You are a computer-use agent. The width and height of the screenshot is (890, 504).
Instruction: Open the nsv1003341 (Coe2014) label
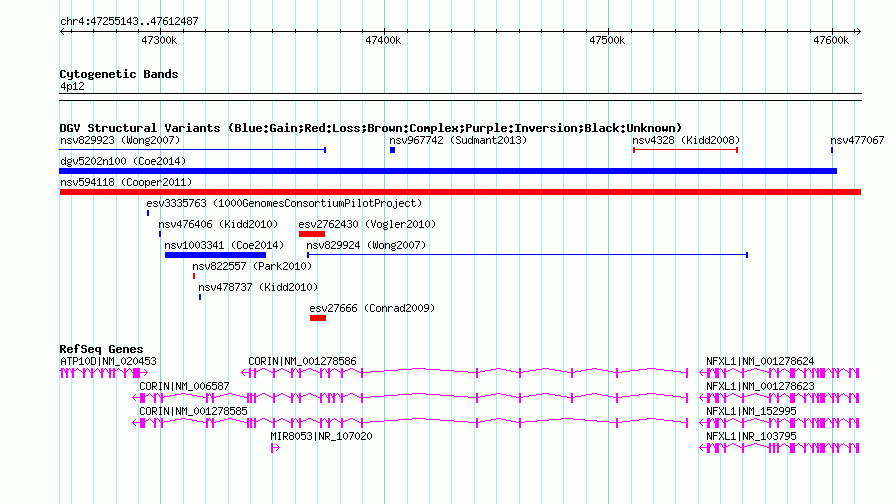[224, 245]
